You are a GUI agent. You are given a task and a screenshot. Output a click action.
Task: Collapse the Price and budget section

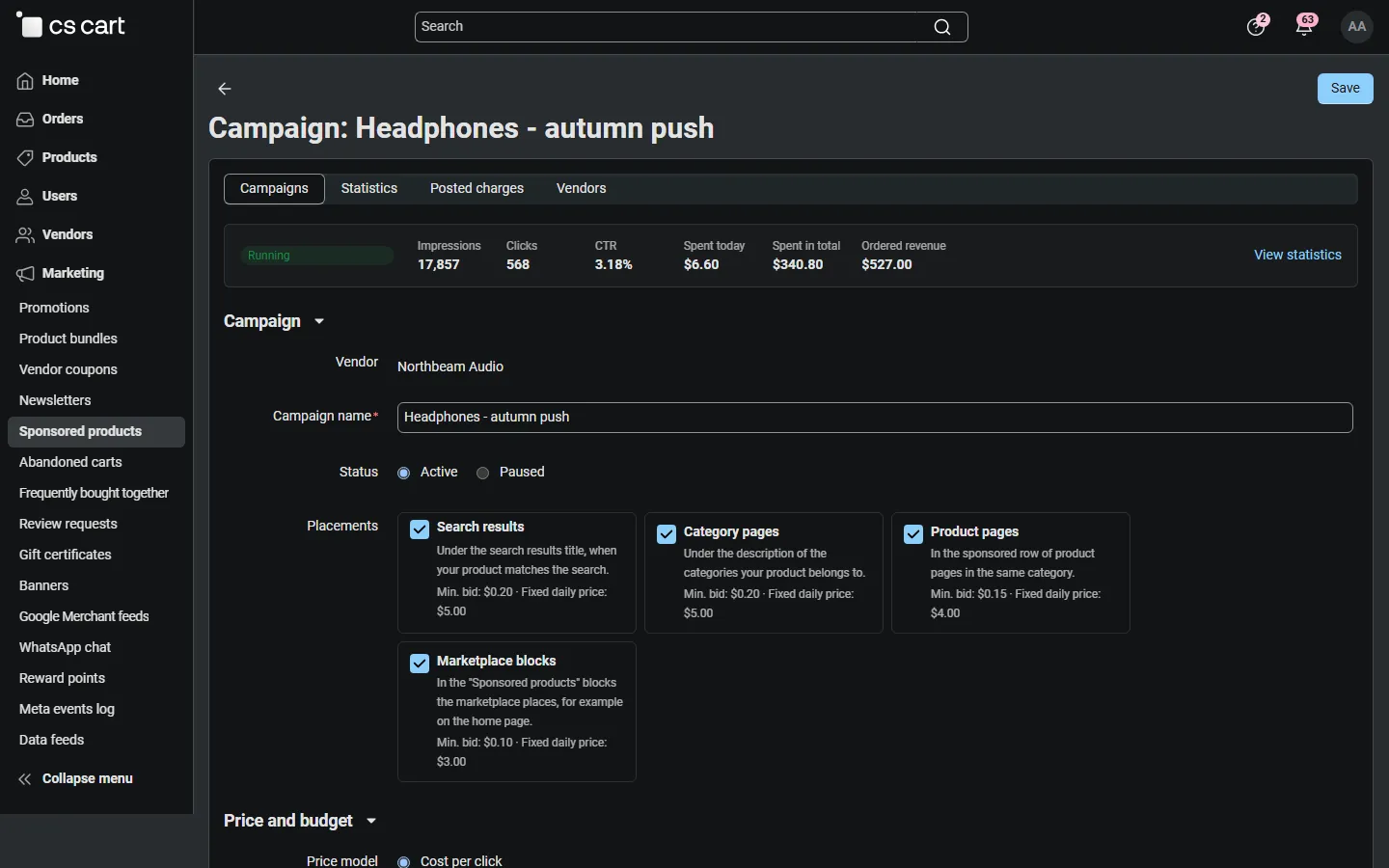301,821
